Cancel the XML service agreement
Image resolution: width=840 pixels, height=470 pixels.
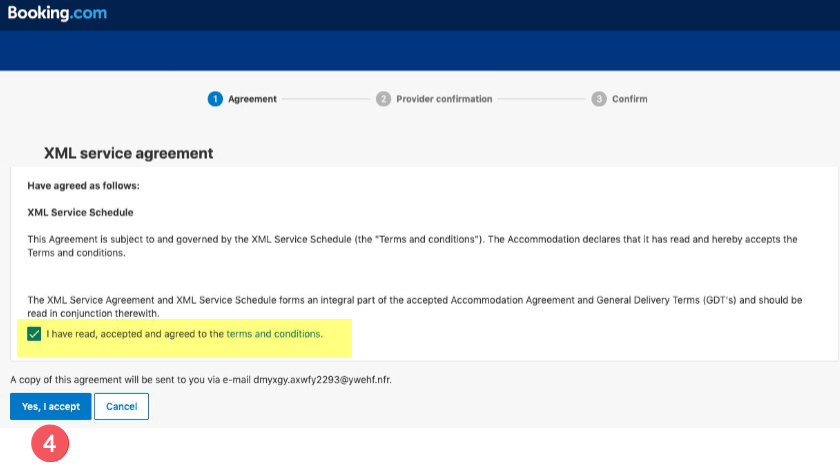coord(121,406)
